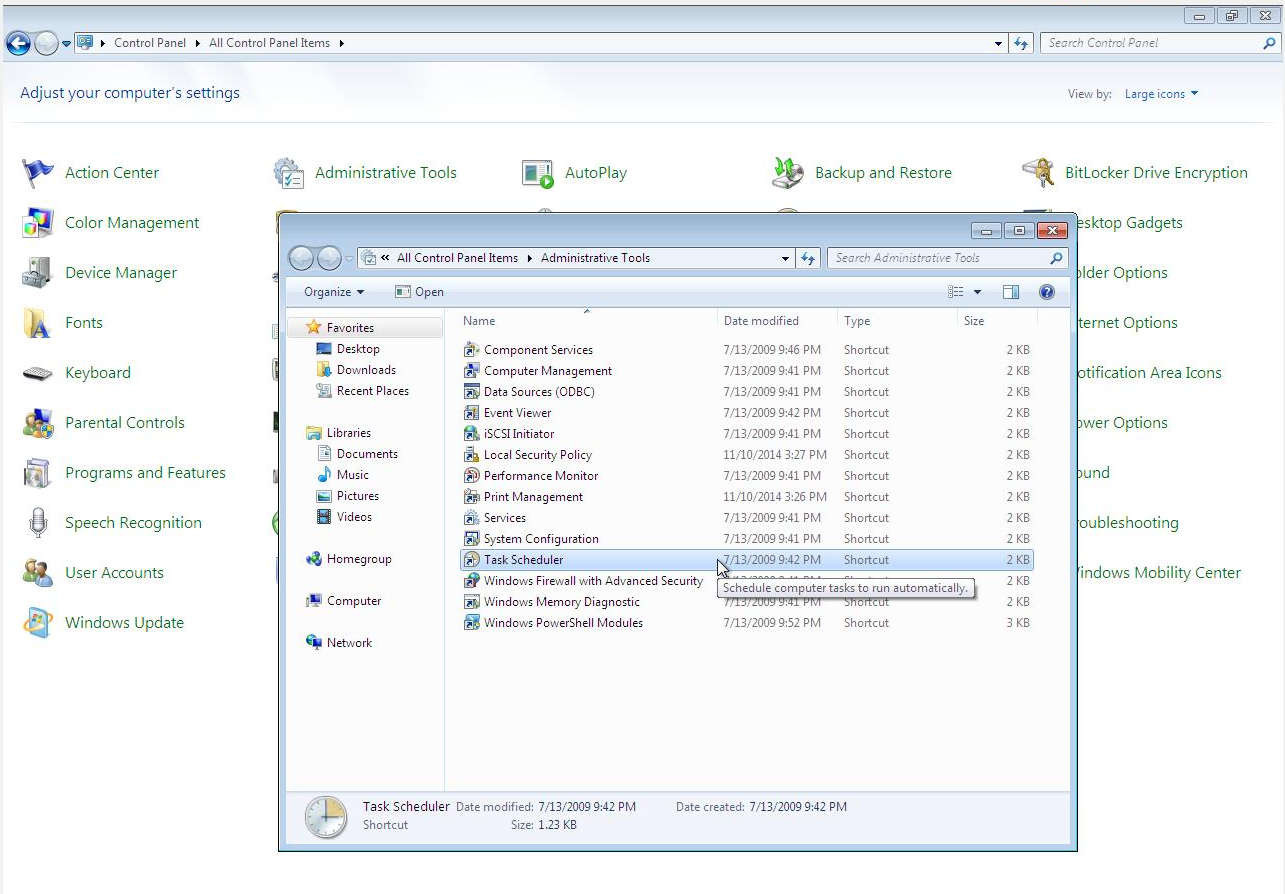Open Documents library in navigation pane
The height and width of the screenshot is (894, 1285).
click(x=367, y=454)
